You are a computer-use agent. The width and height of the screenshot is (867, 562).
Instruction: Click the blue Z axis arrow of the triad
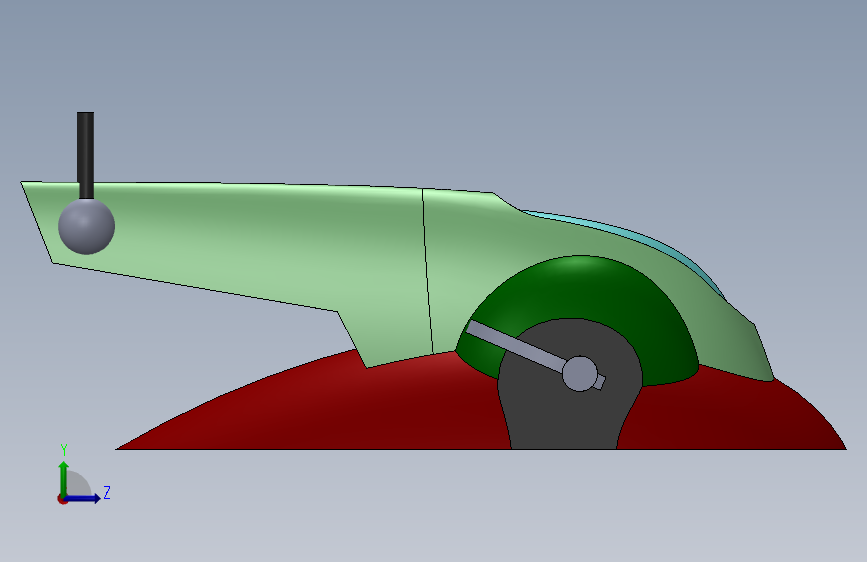pos(82,498)
